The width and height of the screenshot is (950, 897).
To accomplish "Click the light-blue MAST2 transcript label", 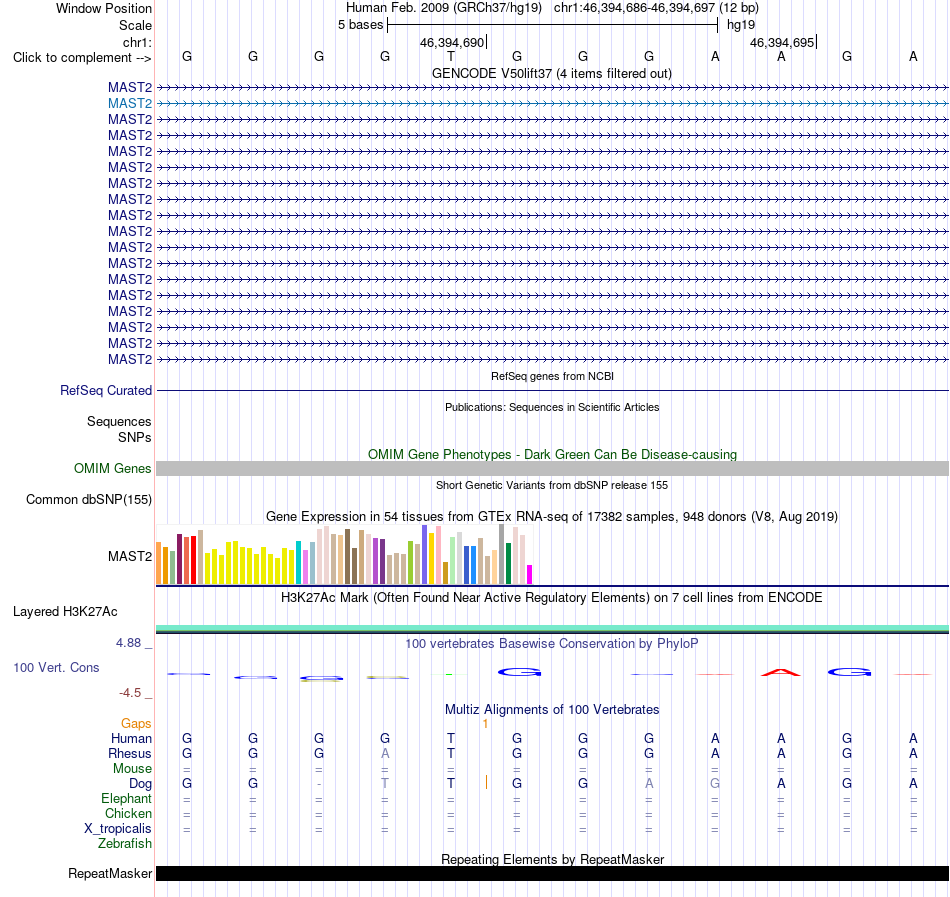I will tap(130, 104).
